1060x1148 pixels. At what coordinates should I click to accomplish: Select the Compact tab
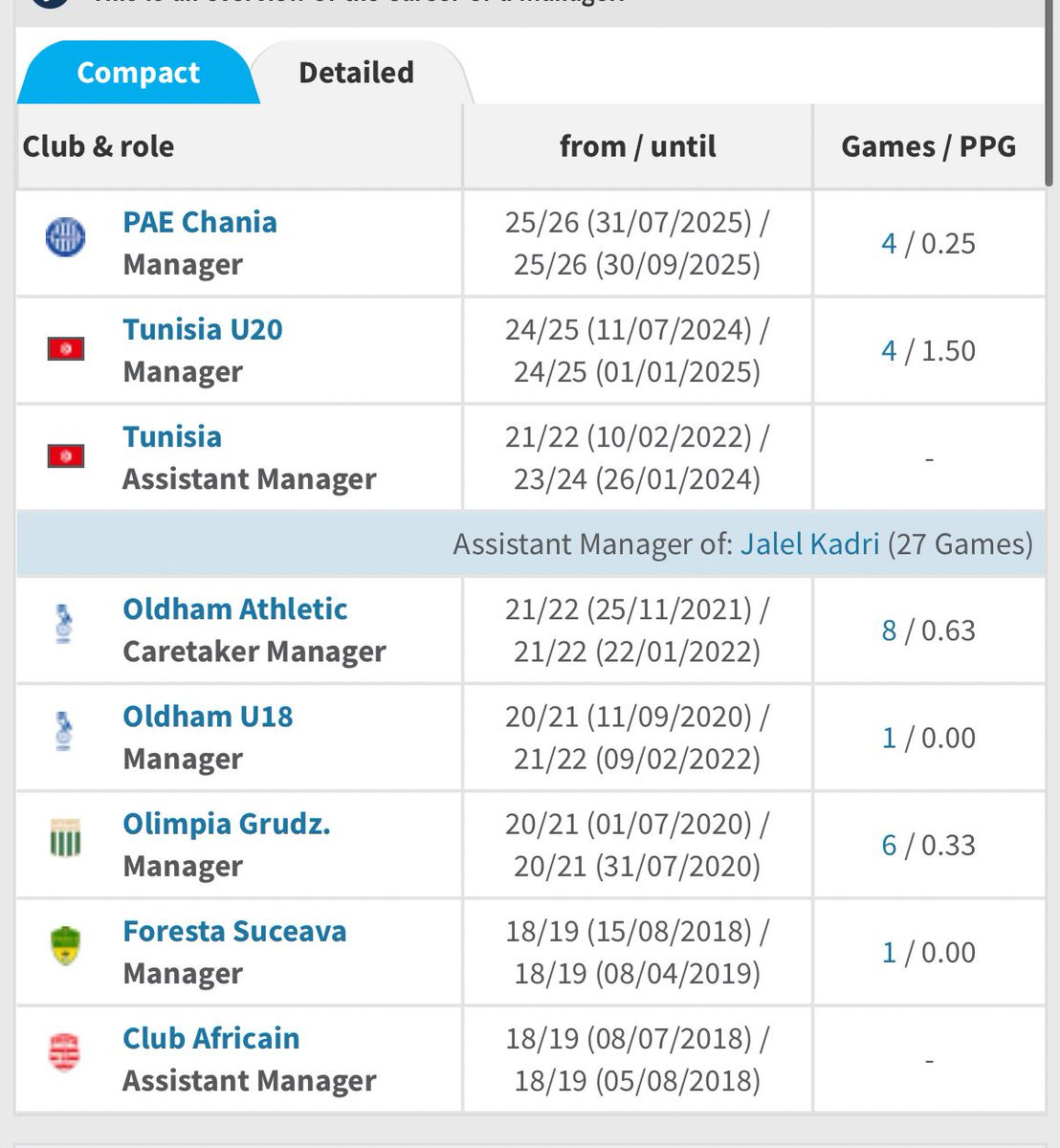(138, 73)
